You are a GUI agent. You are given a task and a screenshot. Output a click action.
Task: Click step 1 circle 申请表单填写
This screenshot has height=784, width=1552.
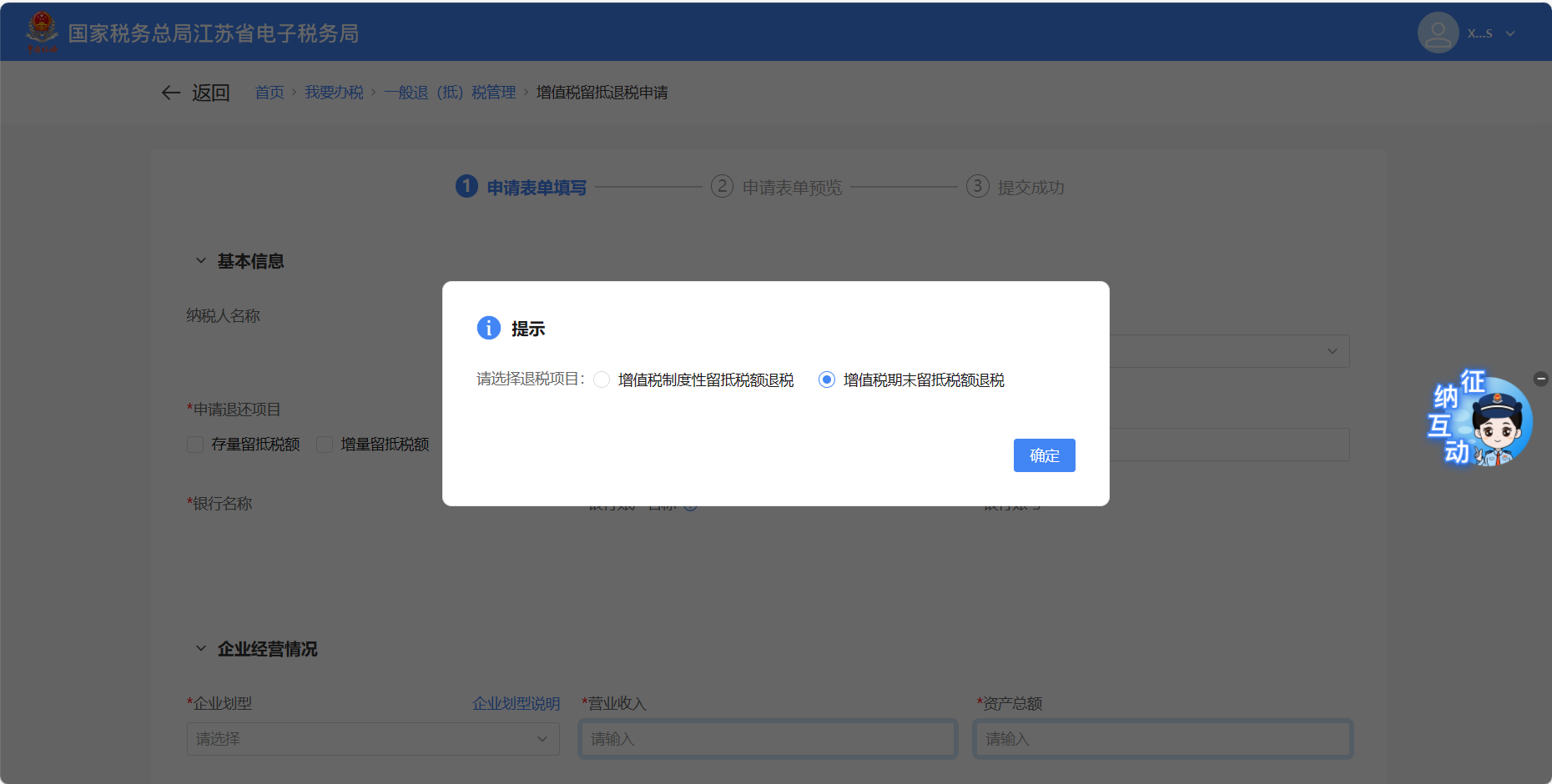pyautogui.click(x=466, y=187)
